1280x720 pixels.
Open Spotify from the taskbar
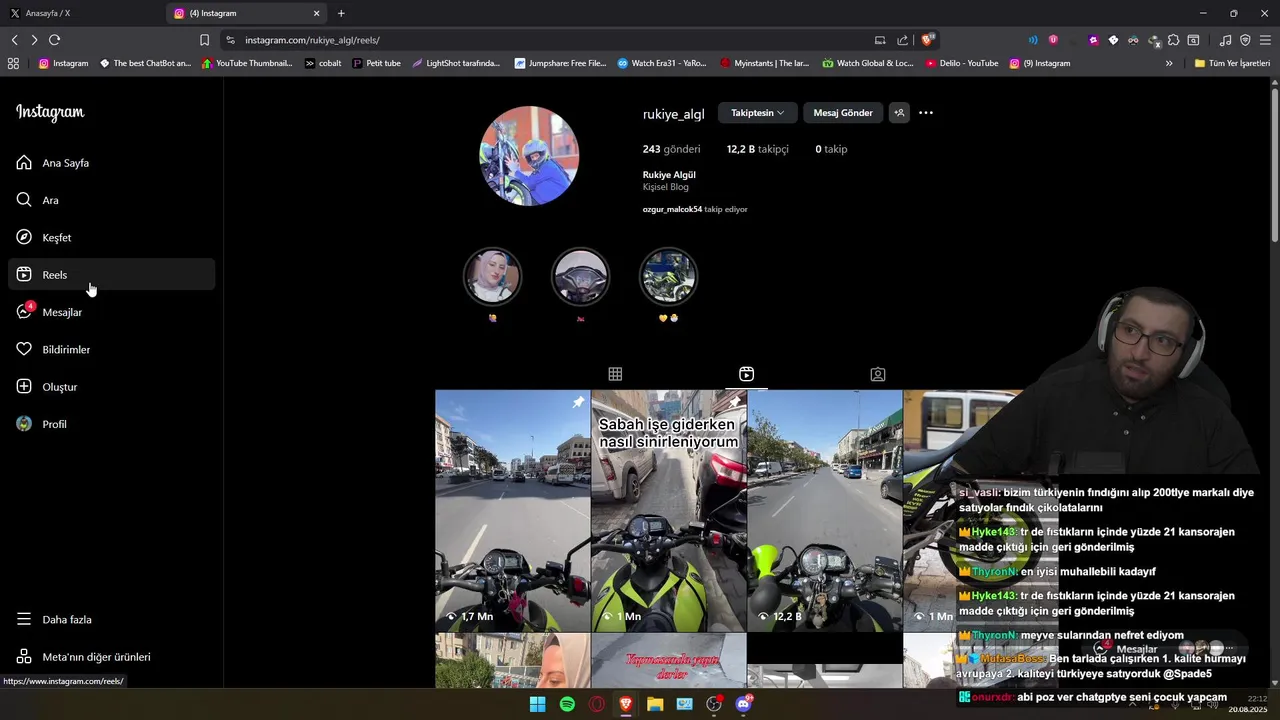[x=567, y=704]
